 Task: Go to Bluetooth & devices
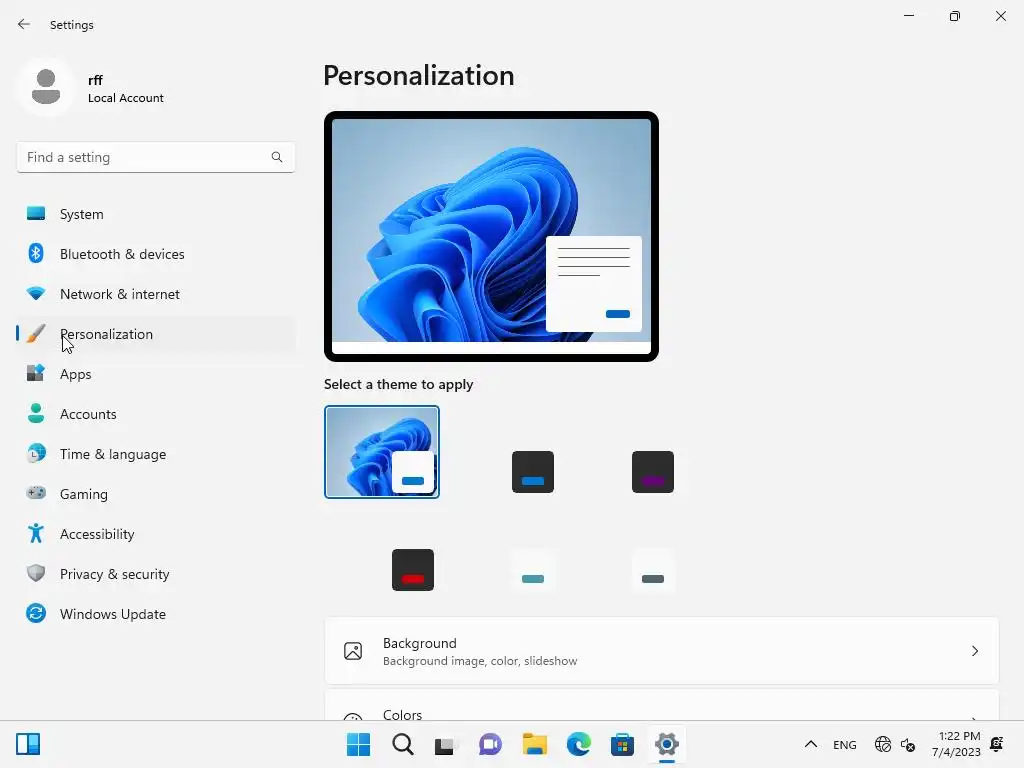pyautogui.click(x=156, y=254)
